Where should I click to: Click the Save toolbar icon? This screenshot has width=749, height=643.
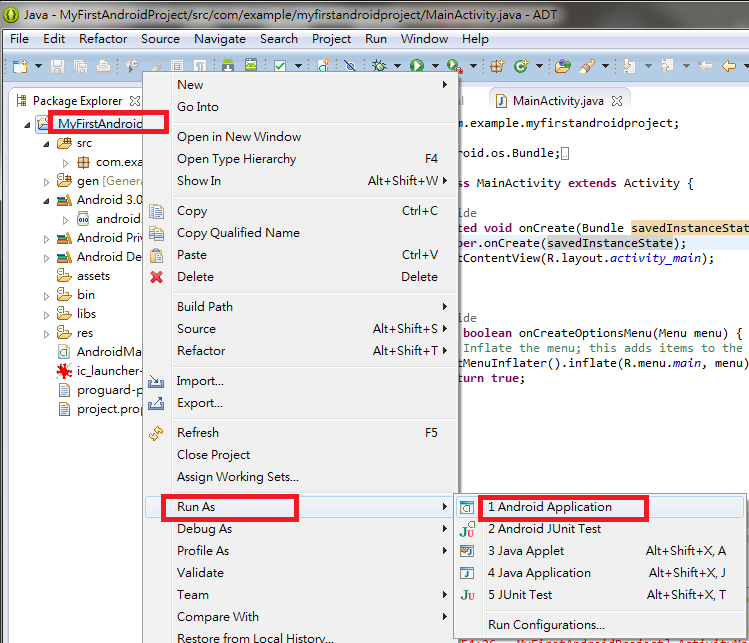[x=57, y=66]
